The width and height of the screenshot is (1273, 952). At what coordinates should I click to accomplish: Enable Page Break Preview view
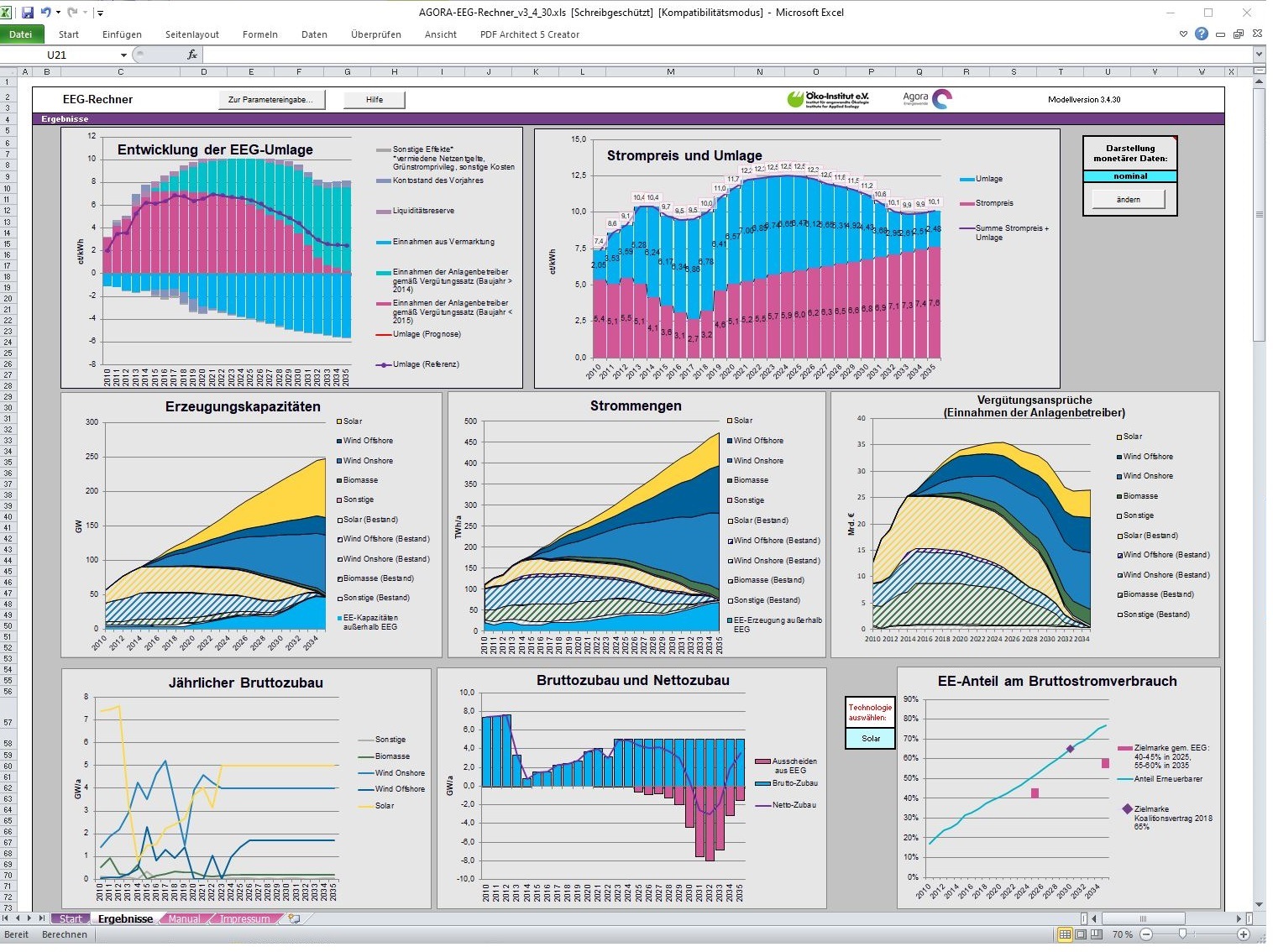[x=1097, y=934]
